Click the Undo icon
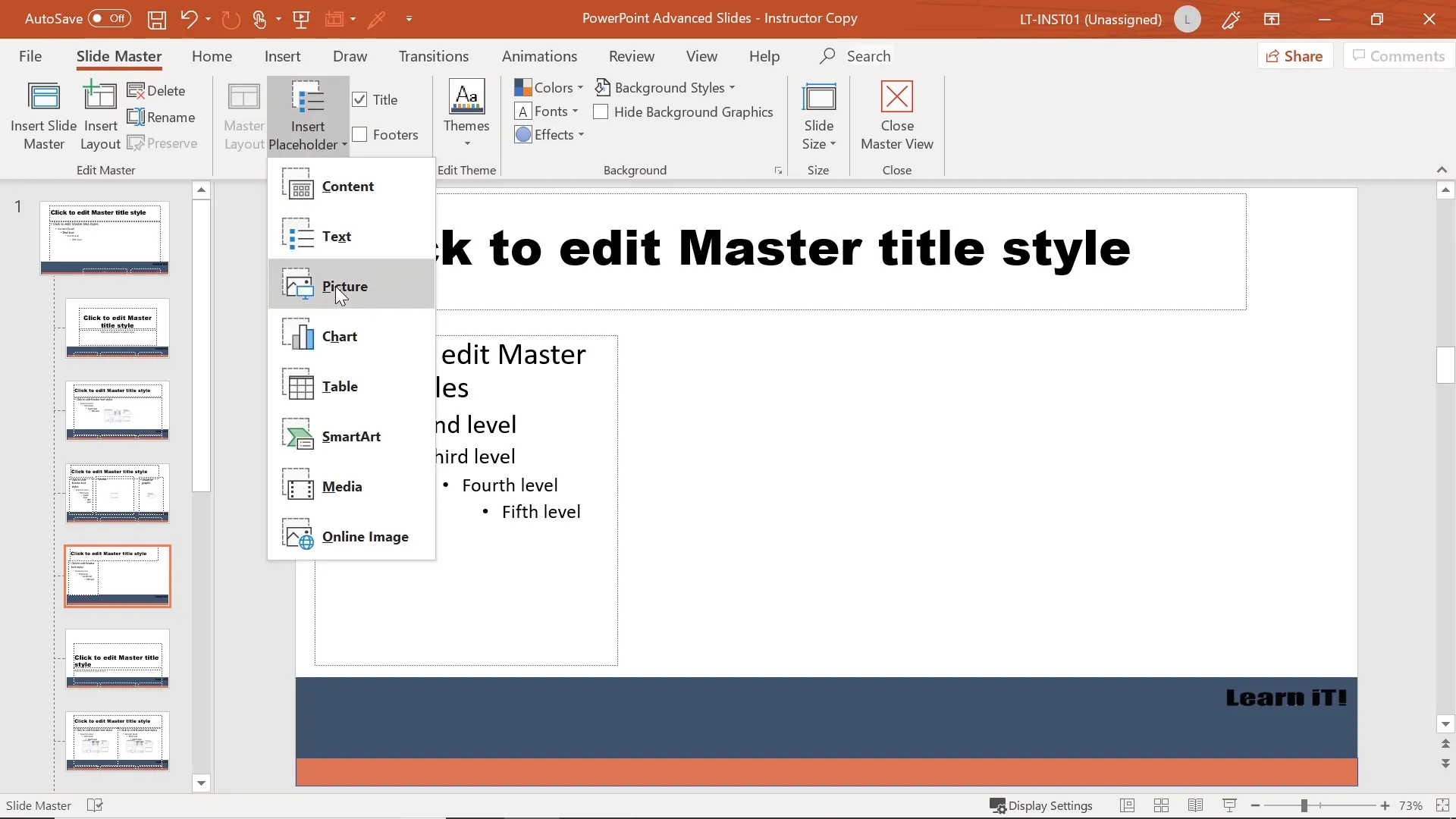 189,19
